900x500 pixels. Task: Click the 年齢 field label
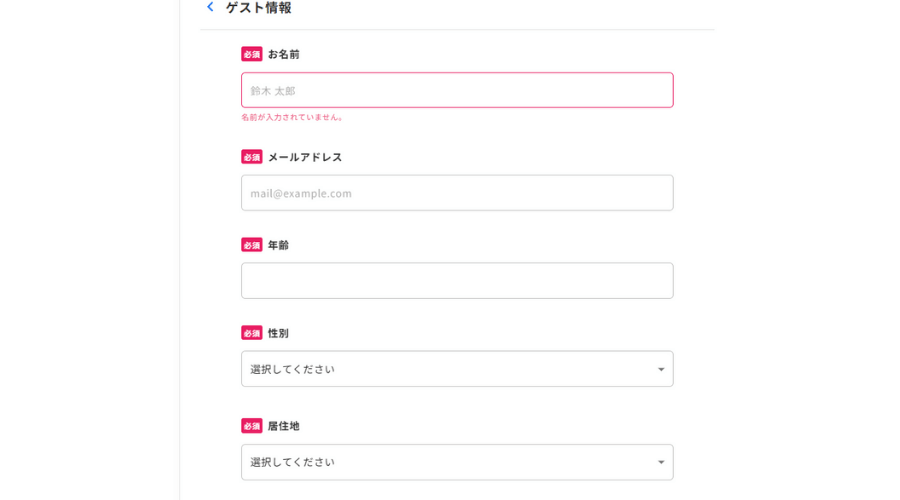pos(278,245)
